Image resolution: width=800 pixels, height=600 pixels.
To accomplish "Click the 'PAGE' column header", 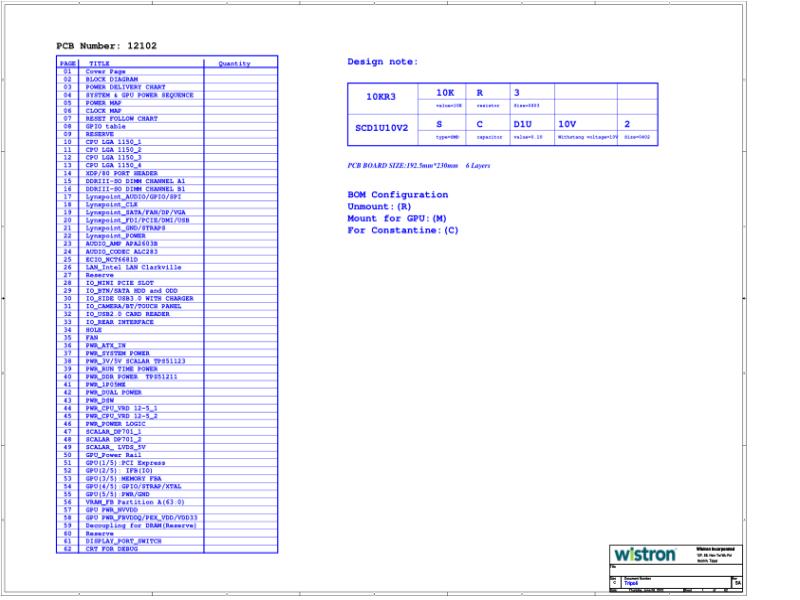I will click(67, 64).
